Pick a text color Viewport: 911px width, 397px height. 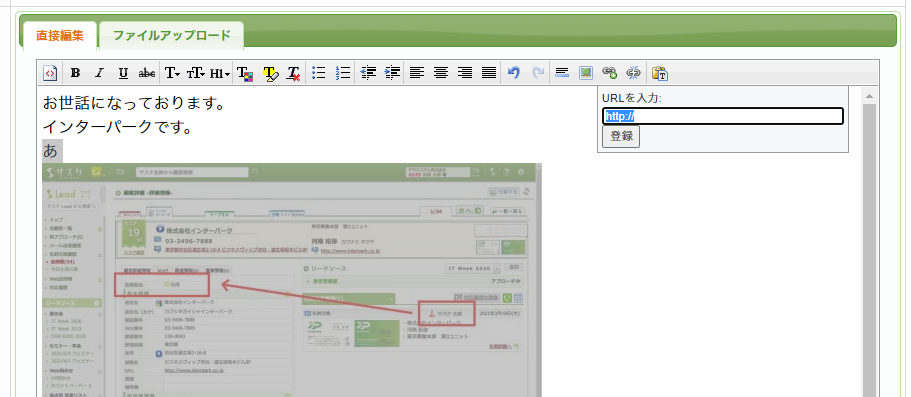[x=245, y=73]
